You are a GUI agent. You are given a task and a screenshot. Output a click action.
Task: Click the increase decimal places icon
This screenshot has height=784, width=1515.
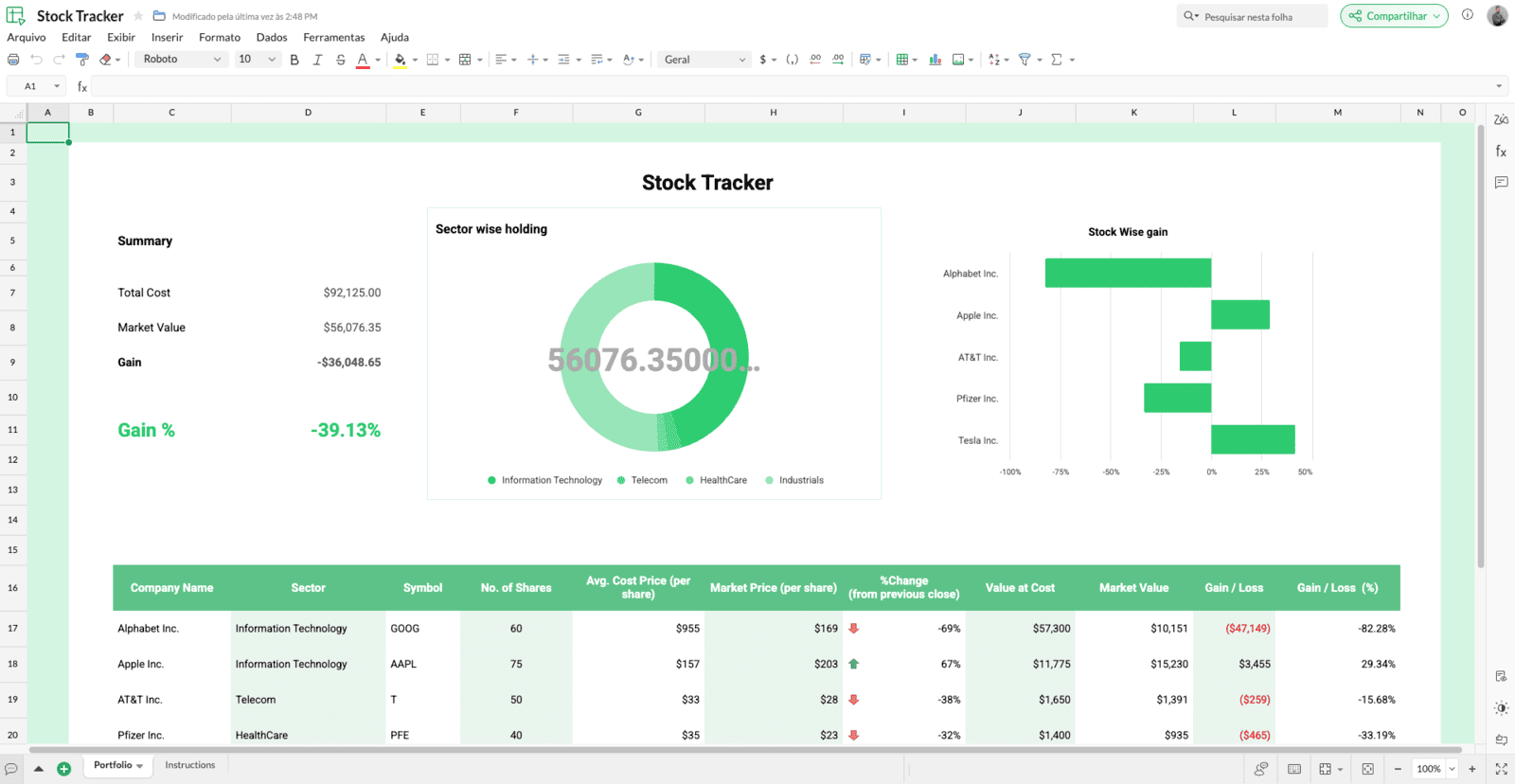(838, 60)
